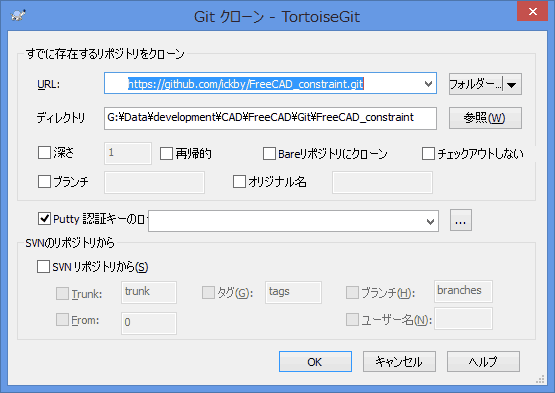
Task: Open help with the ヘルプ button
Action: 483,361
